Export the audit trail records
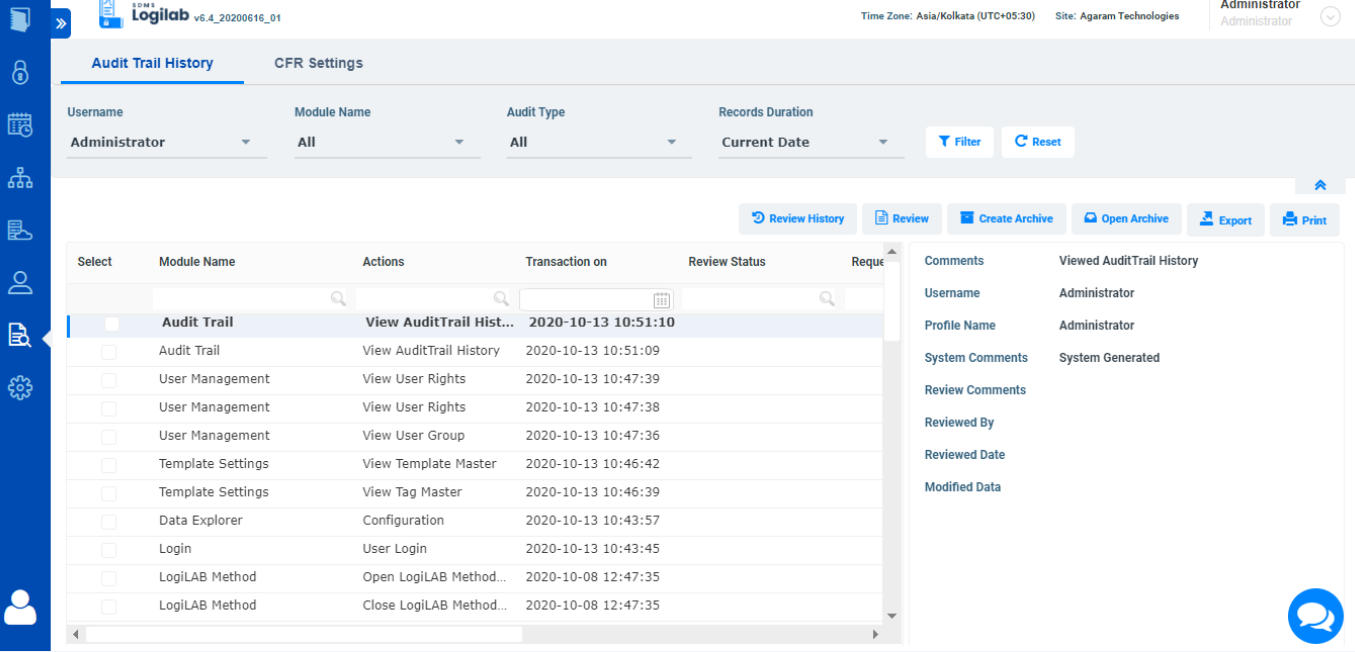Viewport: 1355px width, 652px height. click(x=1225, y=218)
